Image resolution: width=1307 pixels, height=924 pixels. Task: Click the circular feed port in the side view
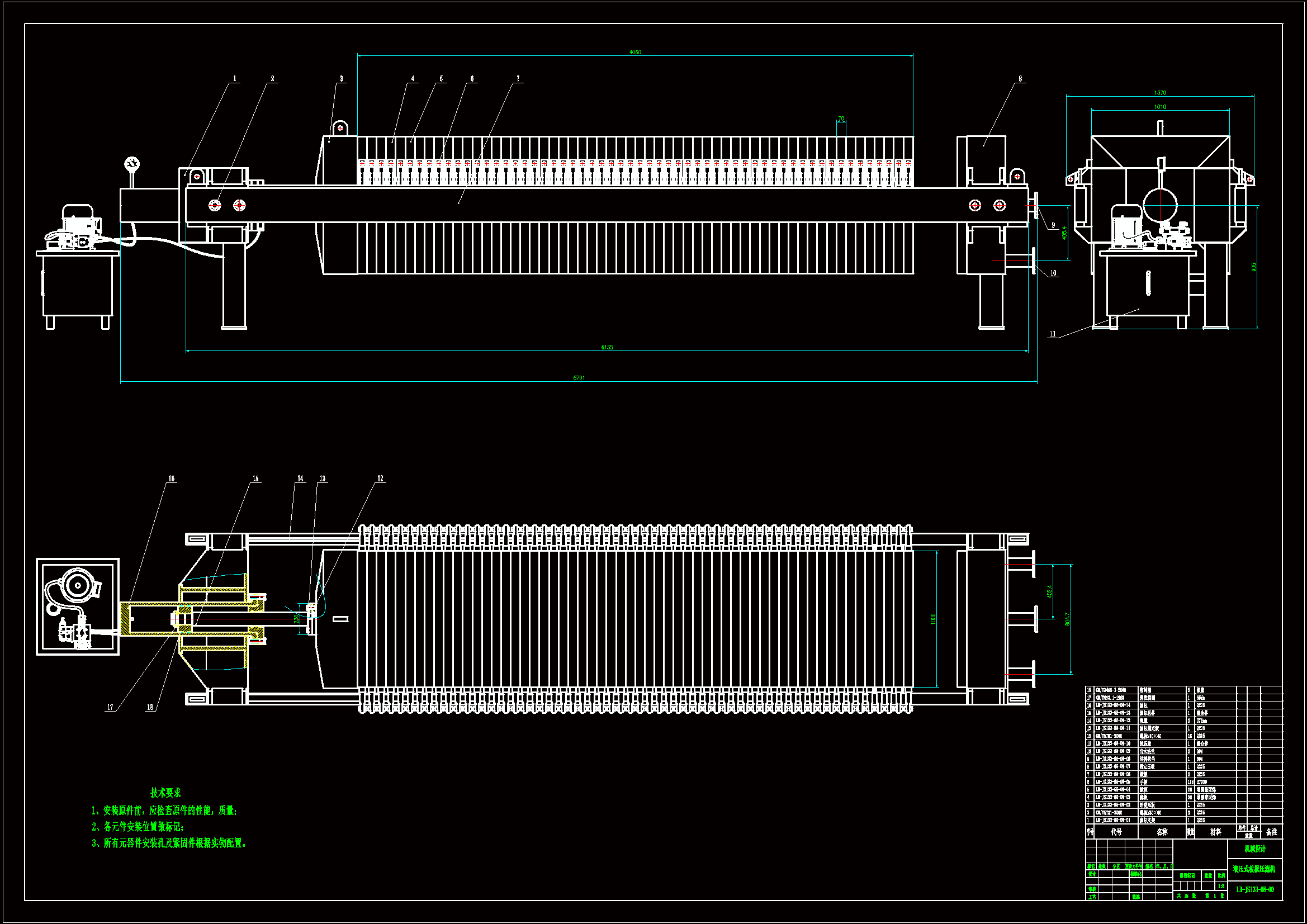tap(1159, 206)
